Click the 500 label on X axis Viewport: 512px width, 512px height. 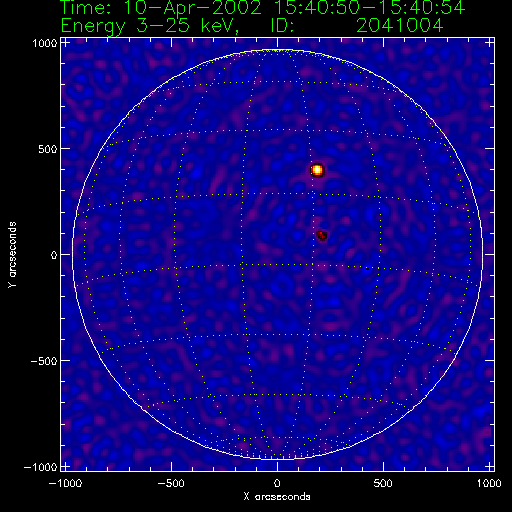[383, 483]
